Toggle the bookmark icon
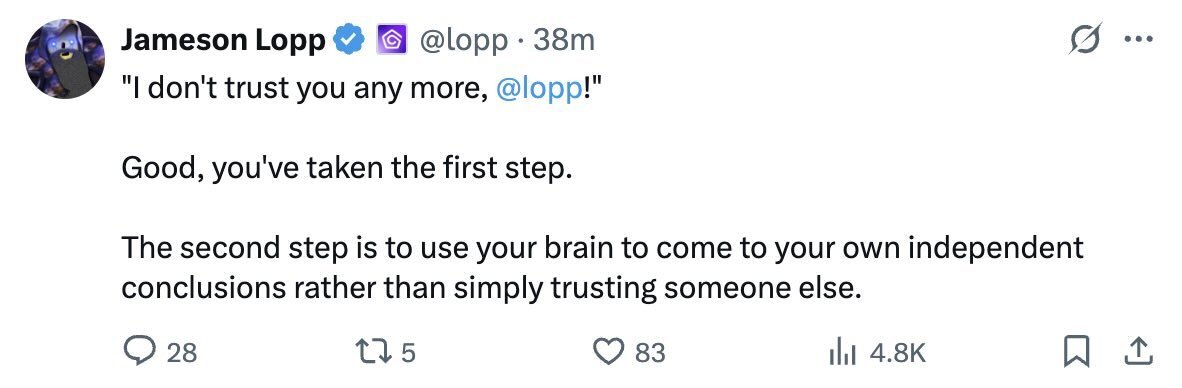The width and height of the screenshot is (1182, 388). (1078, 353)
